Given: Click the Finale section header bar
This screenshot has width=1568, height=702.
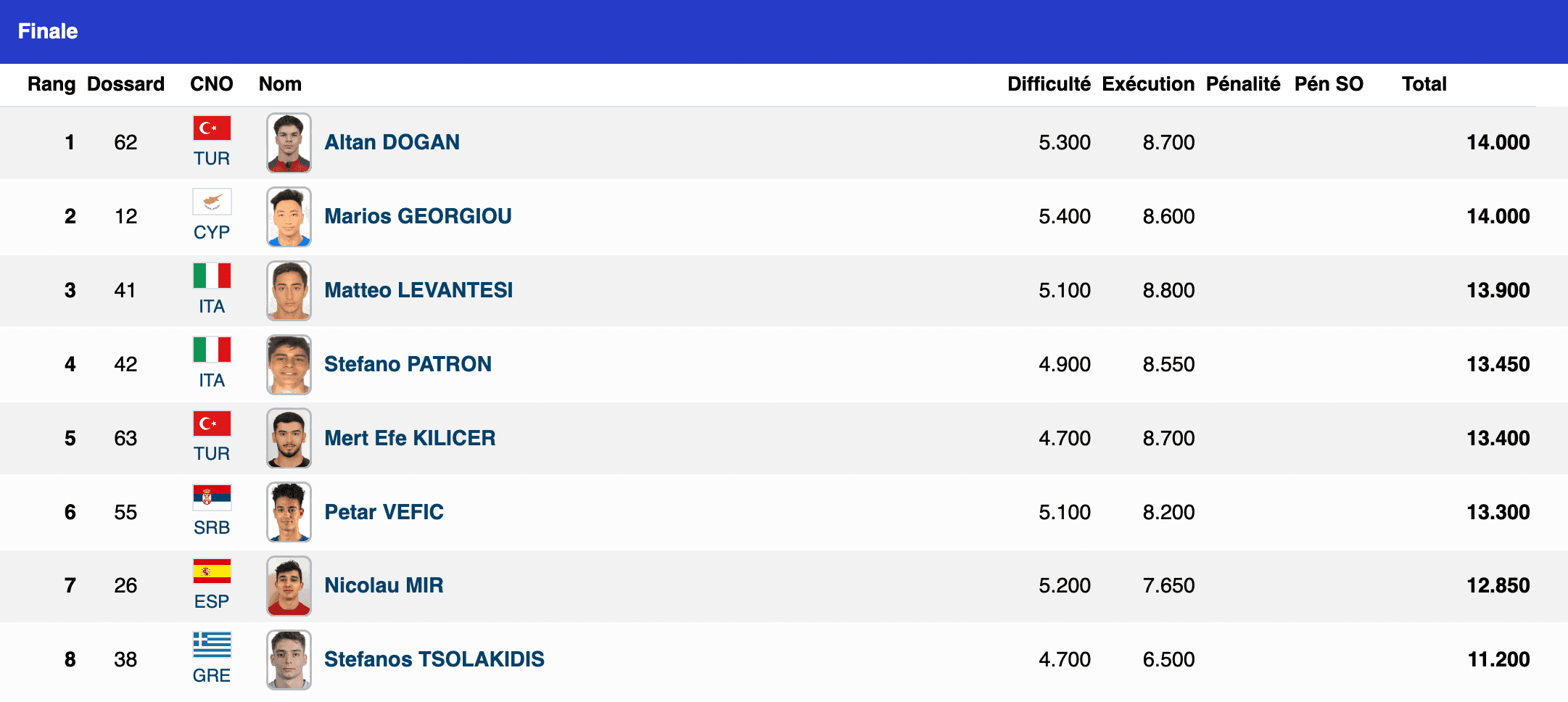Looking at the screenshot, I should 784,32.
